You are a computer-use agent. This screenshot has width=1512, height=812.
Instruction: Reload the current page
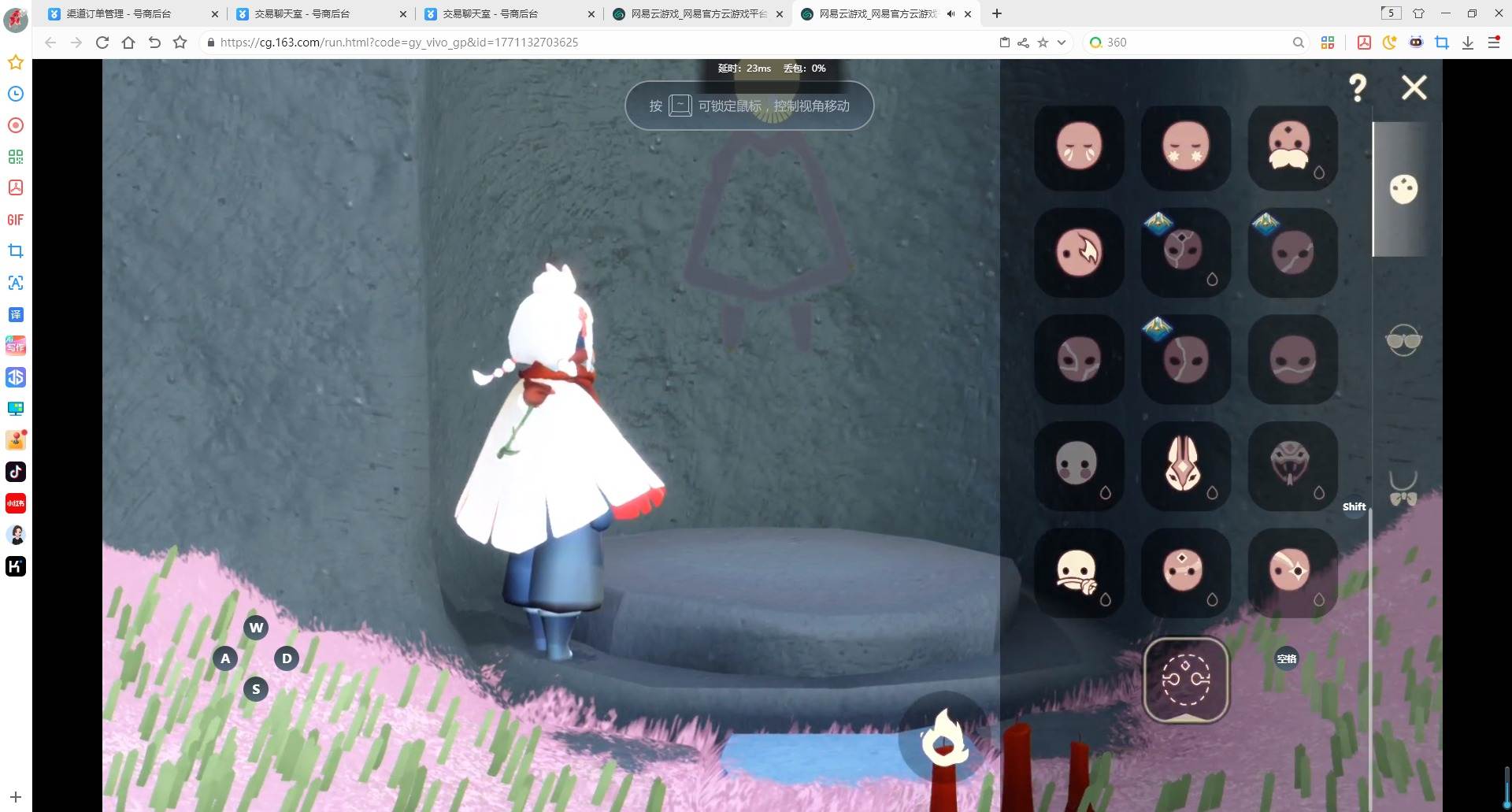pyautogui.click(x=102, y=43)
